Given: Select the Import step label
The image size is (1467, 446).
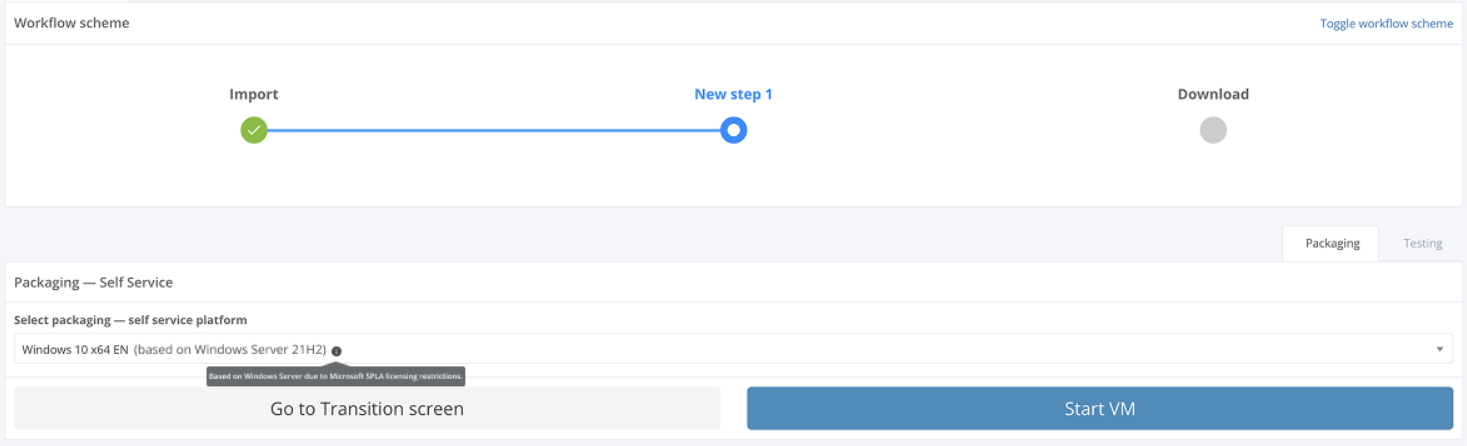Looking at the screenshot, I should [254, 94].
